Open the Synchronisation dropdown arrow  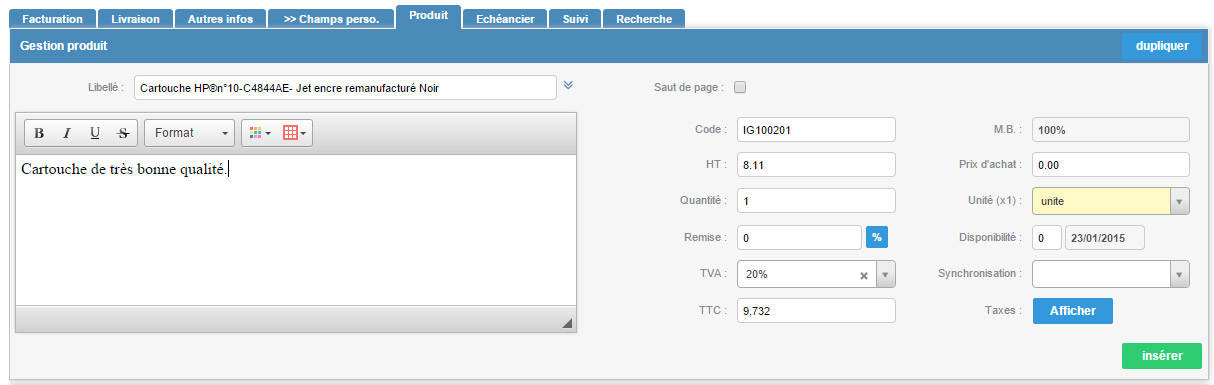[1180, 275]
